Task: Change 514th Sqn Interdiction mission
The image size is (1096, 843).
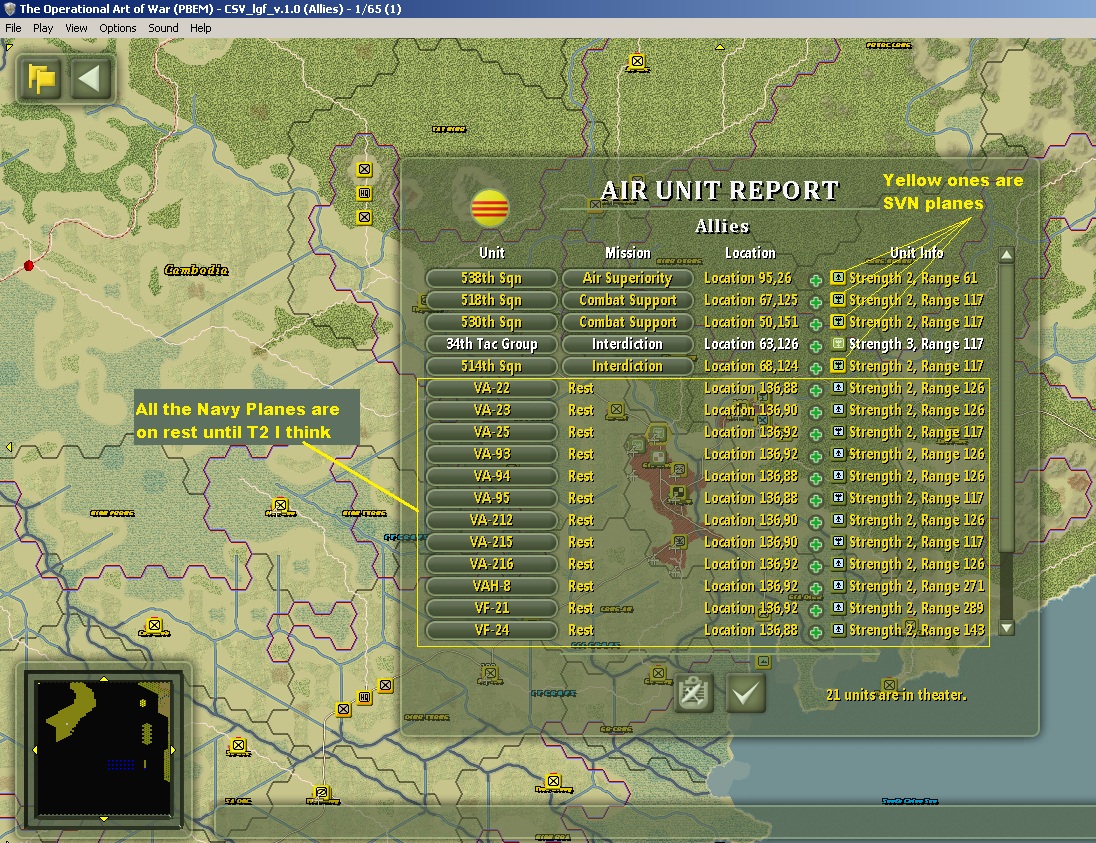Action: [x=628, y=366]
